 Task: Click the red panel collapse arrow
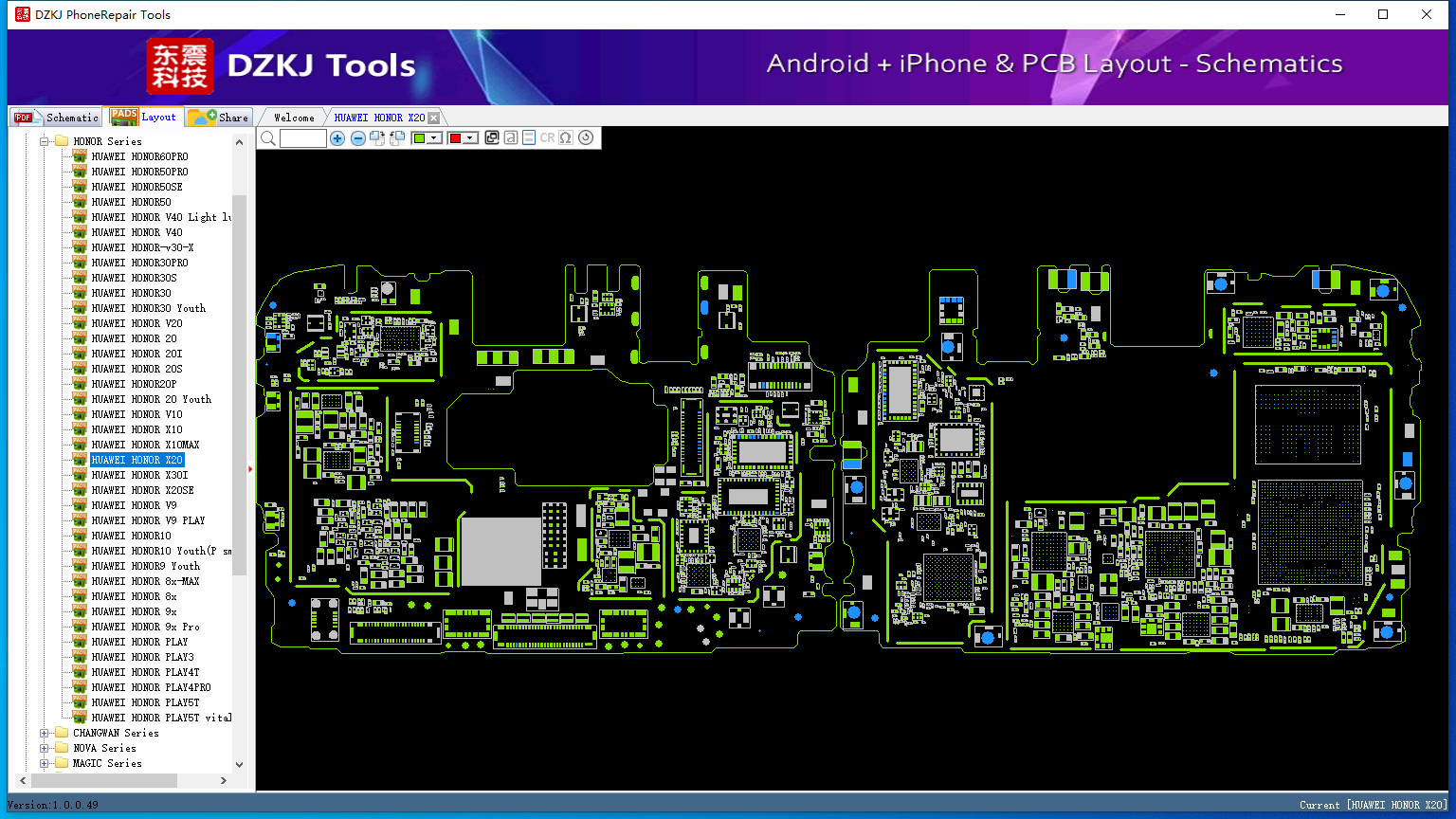[250, 468]
